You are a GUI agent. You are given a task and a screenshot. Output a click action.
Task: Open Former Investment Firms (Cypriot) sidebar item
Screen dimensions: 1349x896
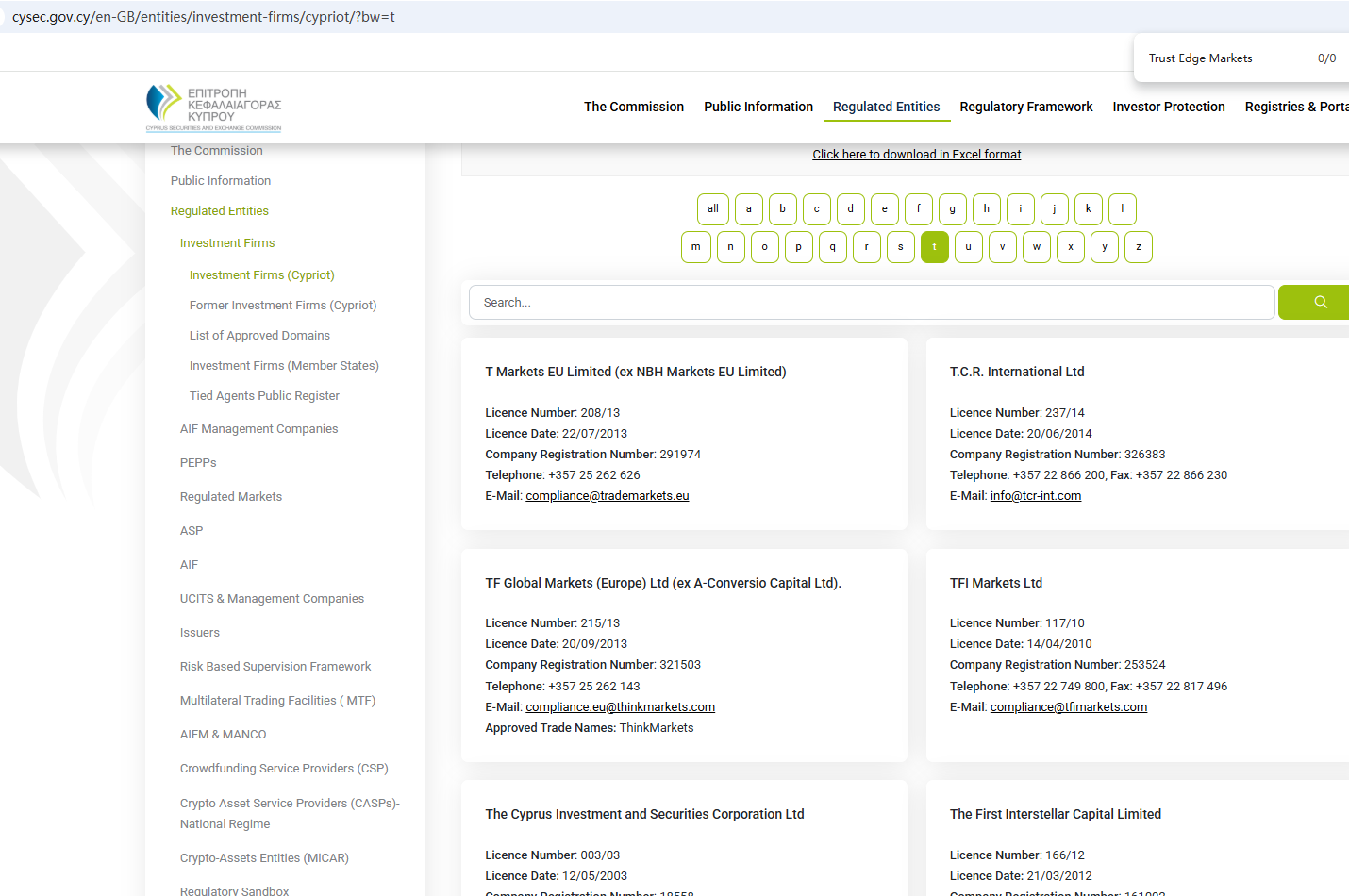click(282, 306)
